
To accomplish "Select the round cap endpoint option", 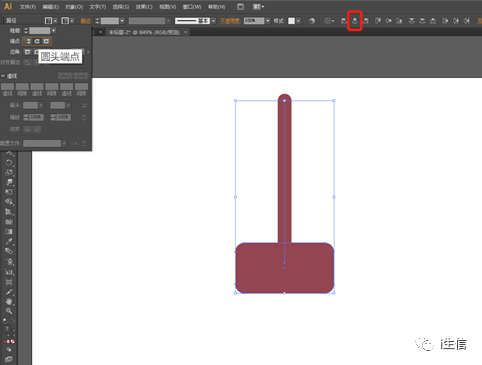I will 37,41.
